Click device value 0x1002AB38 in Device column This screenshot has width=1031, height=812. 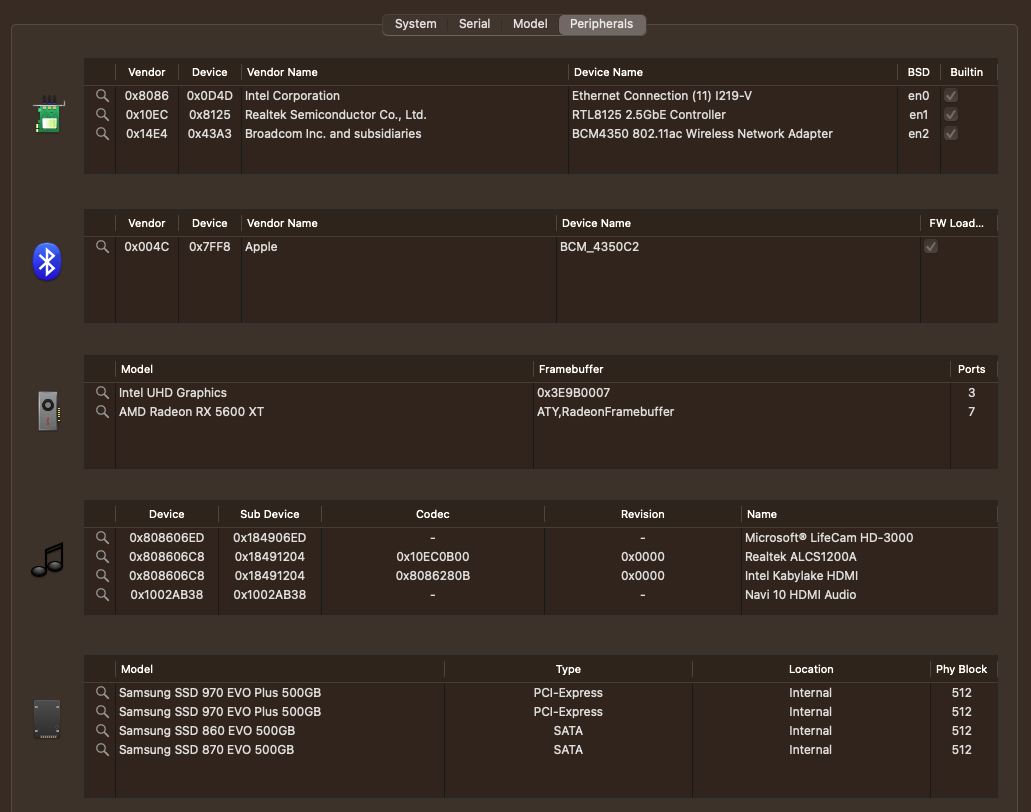(x=166, y=594)
